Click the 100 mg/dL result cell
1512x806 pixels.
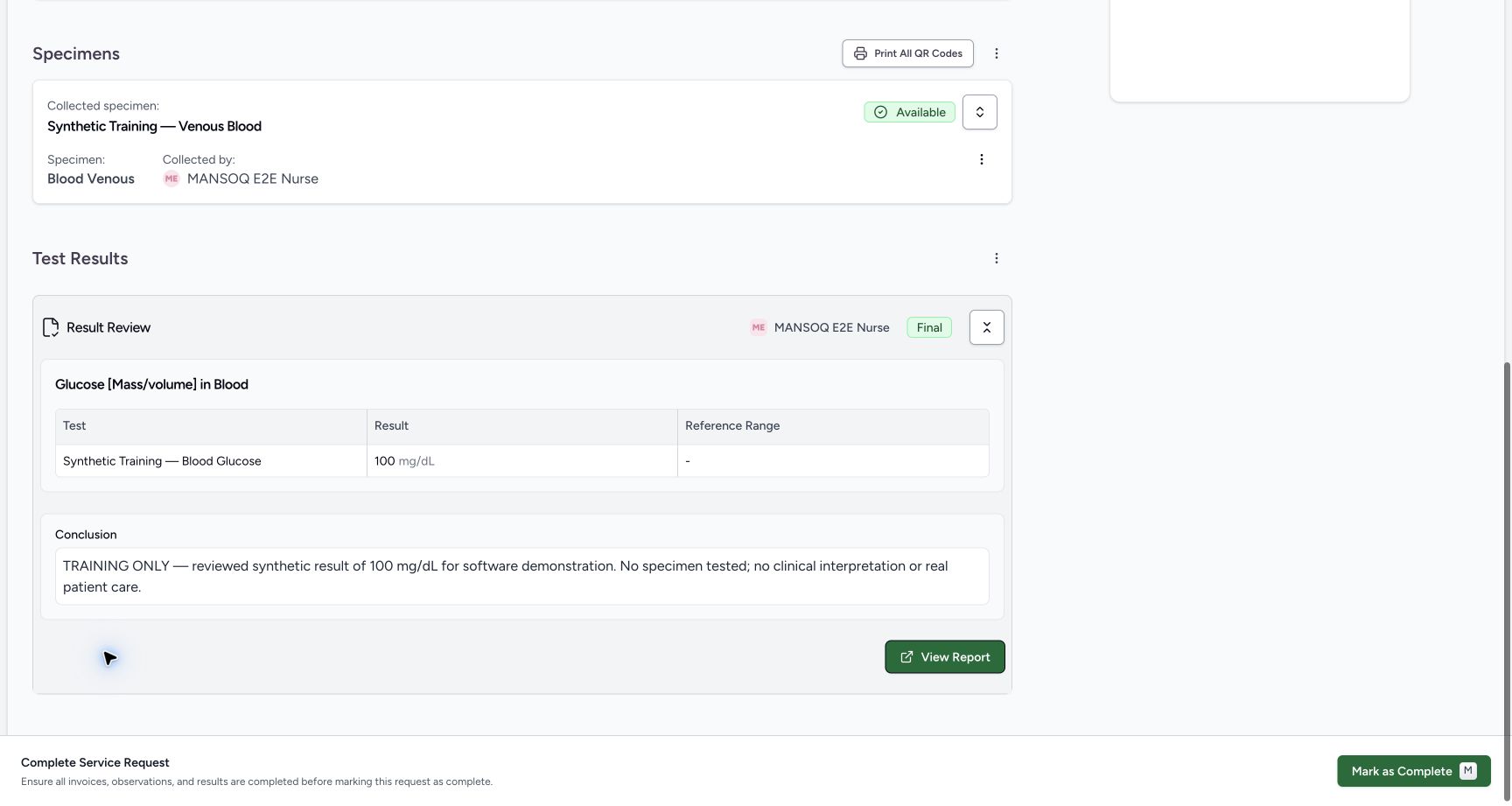coord(521,461)
